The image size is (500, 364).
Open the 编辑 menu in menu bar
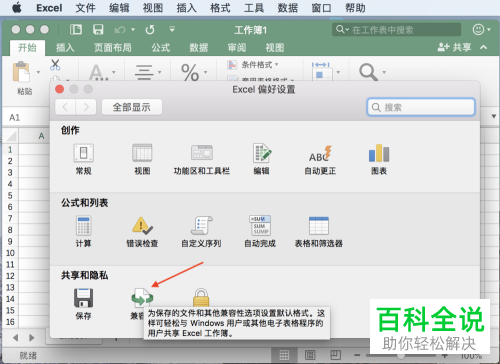119,7
